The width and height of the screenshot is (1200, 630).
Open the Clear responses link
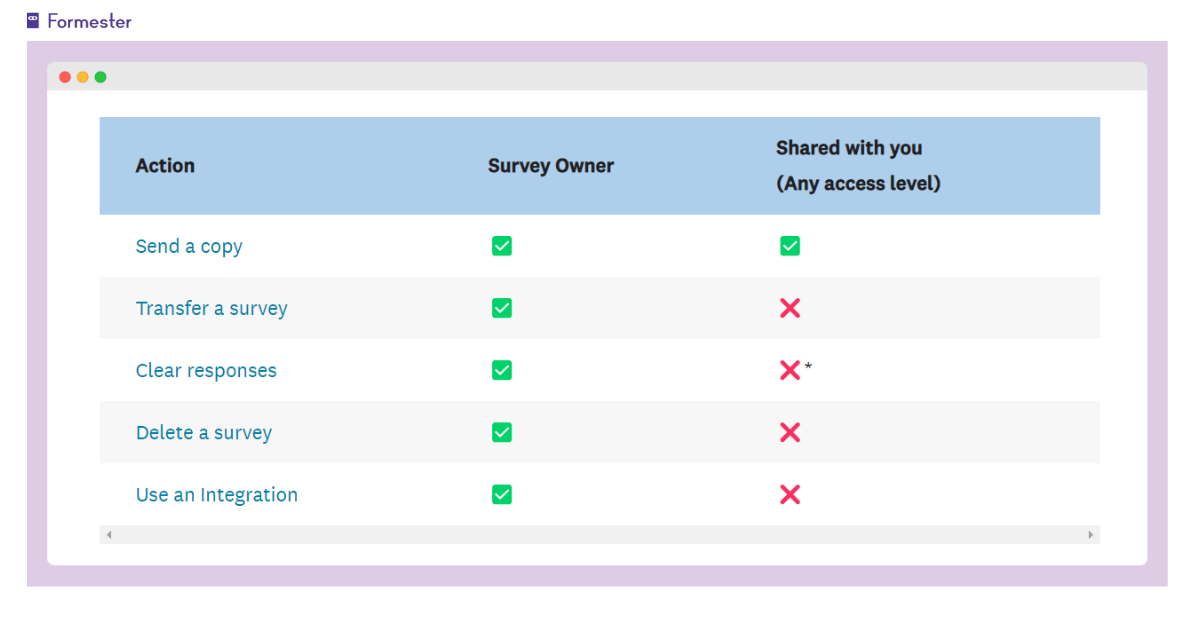point(206,370)
